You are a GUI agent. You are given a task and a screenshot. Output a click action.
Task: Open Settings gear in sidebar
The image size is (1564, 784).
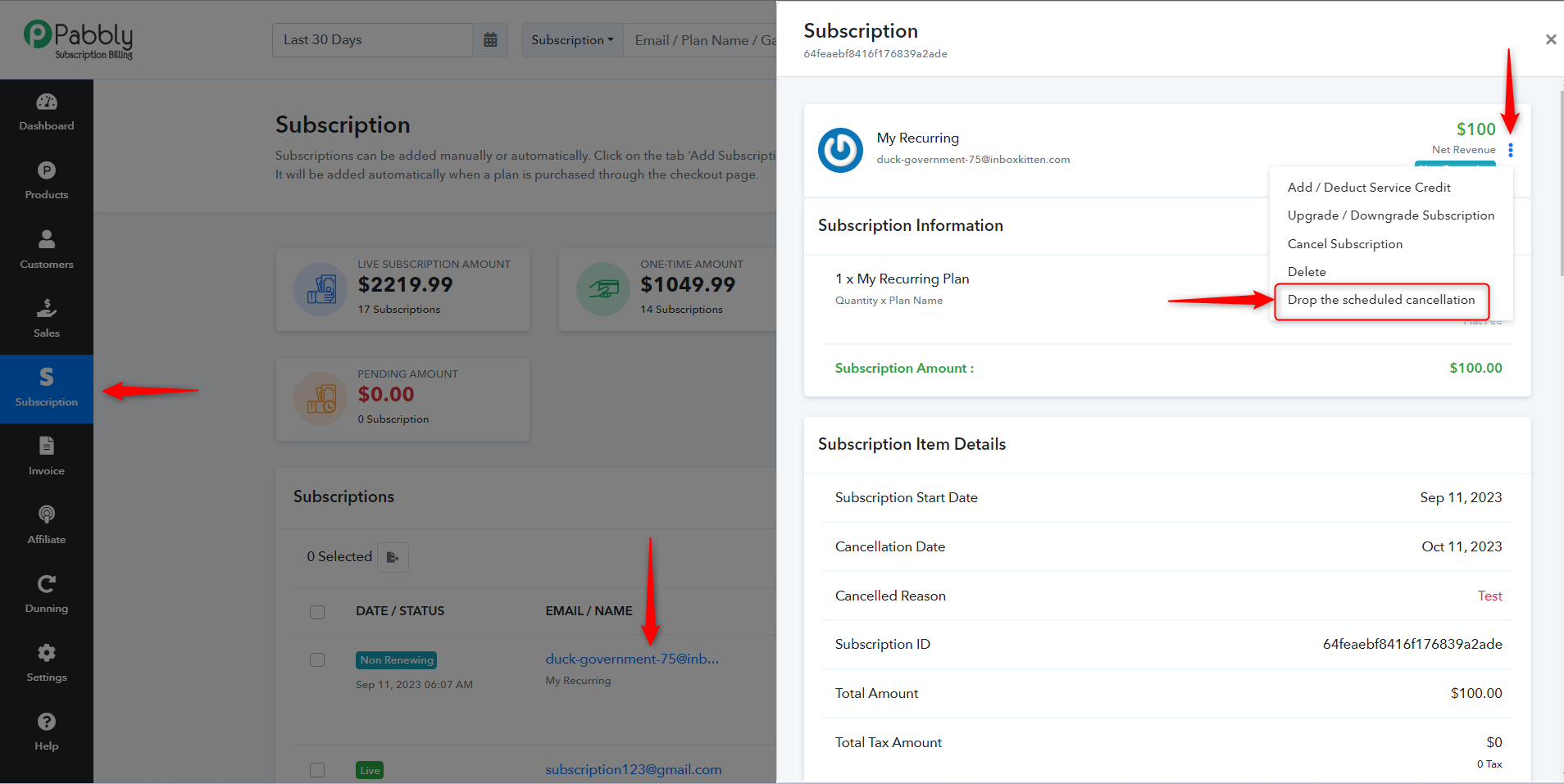(x=47, y=664)
